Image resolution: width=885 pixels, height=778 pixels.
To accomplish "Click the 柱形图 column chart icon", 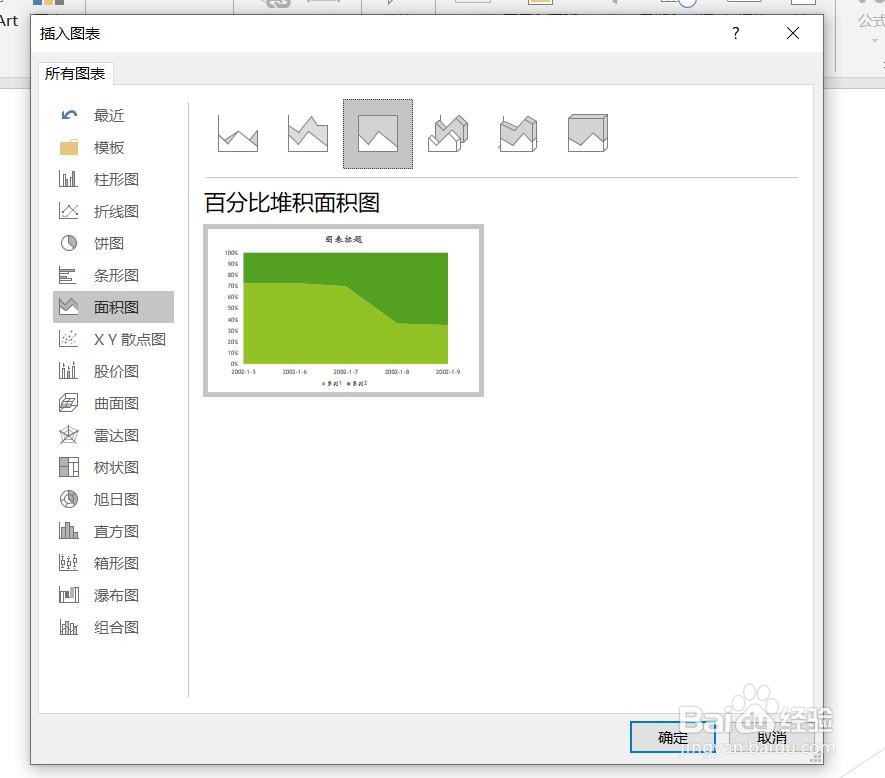I will (109, 179).
